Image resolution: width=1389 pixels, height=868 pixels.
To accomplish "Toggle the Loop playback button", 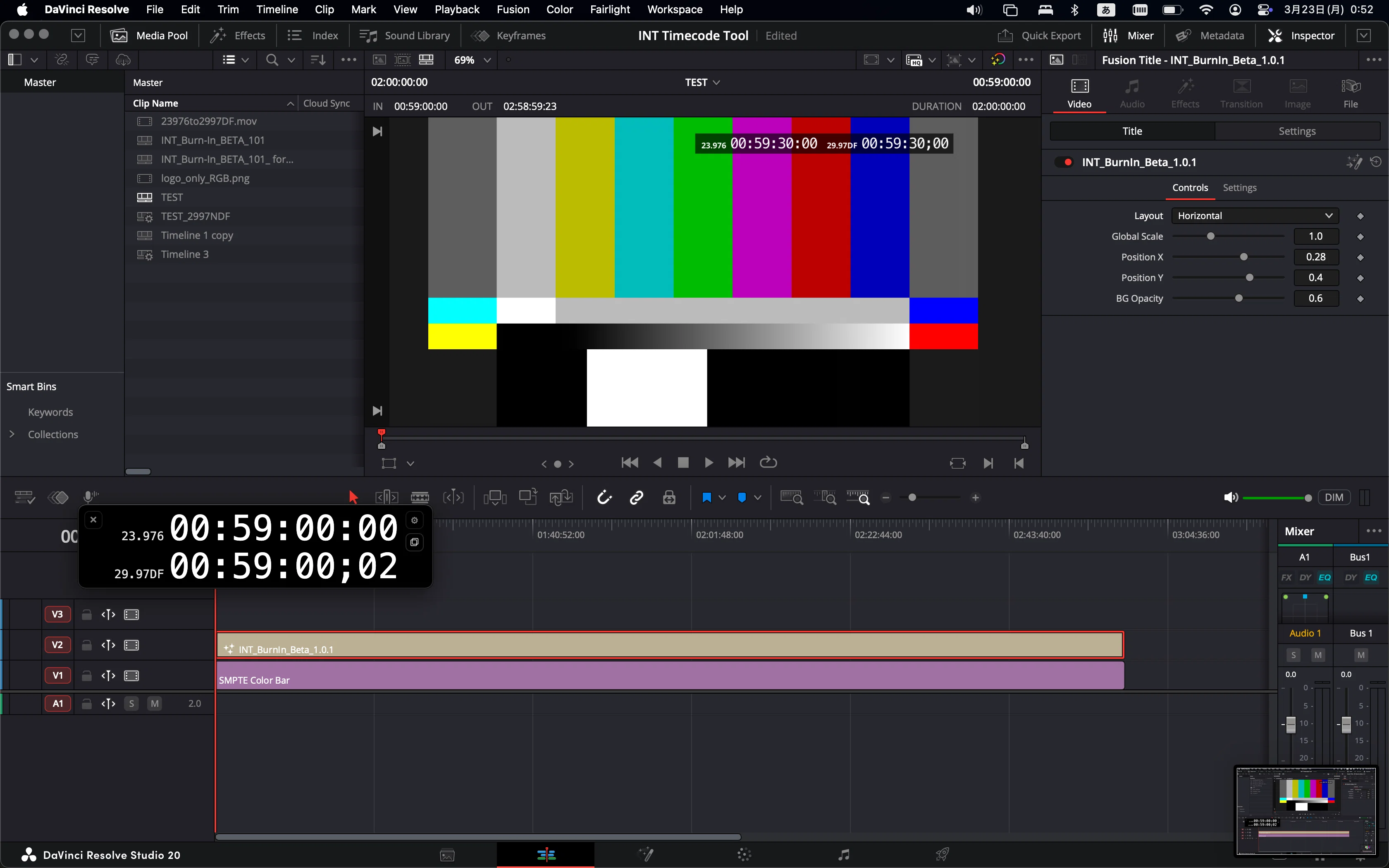I will point(768,463).
